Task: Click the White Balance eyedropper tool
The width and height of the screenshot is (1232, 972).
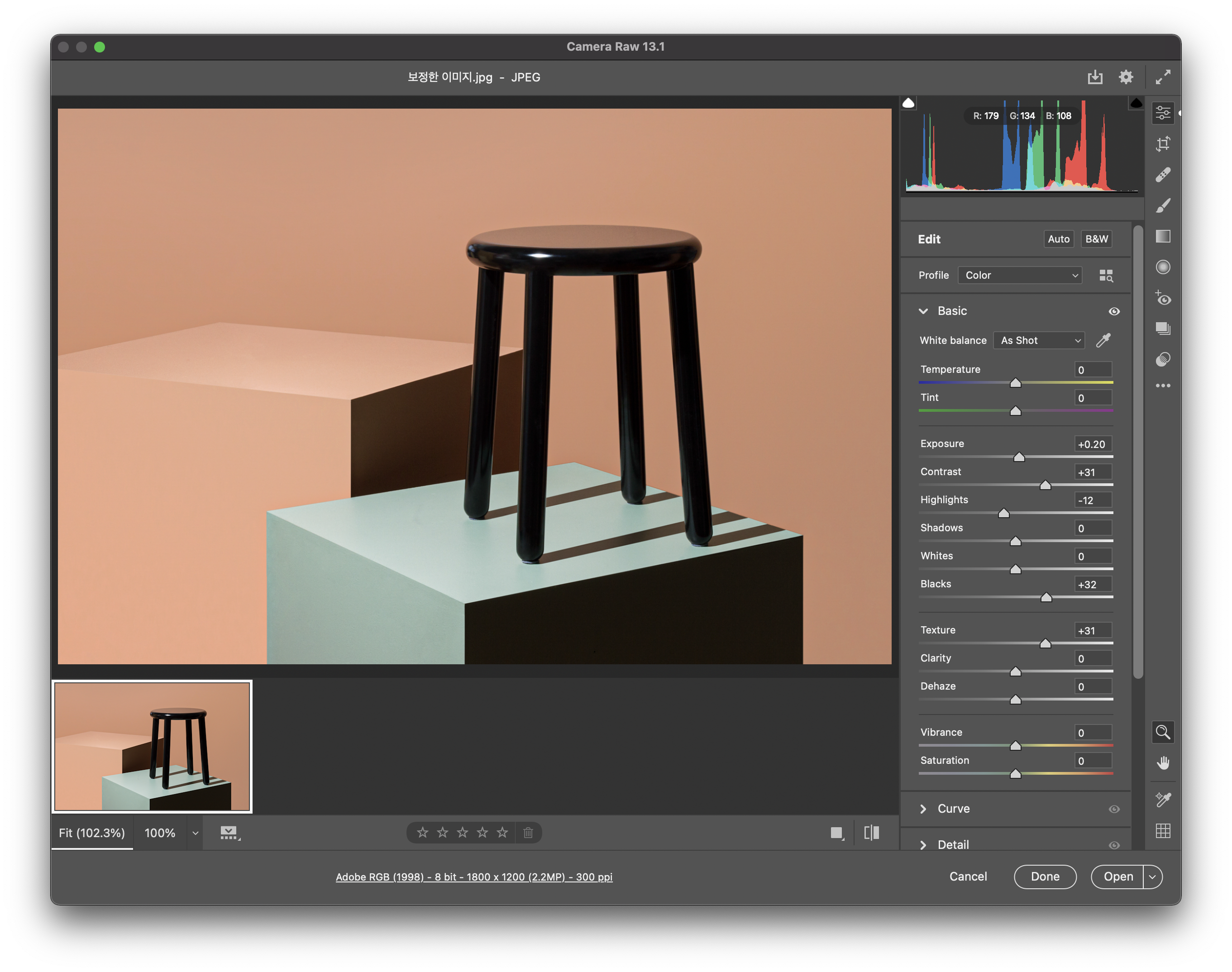Action: [x=1104, y=340]
